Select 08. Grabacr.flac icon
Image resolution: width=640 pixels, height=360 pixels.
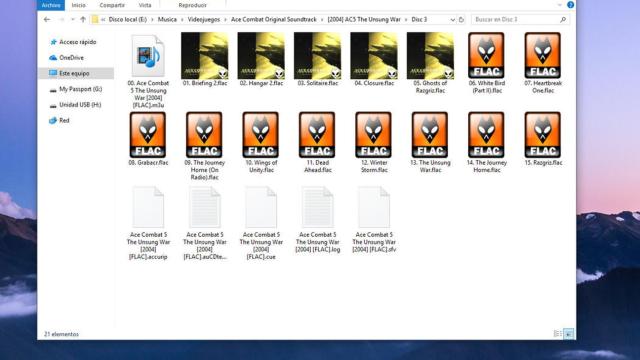(x=148, y=135)
